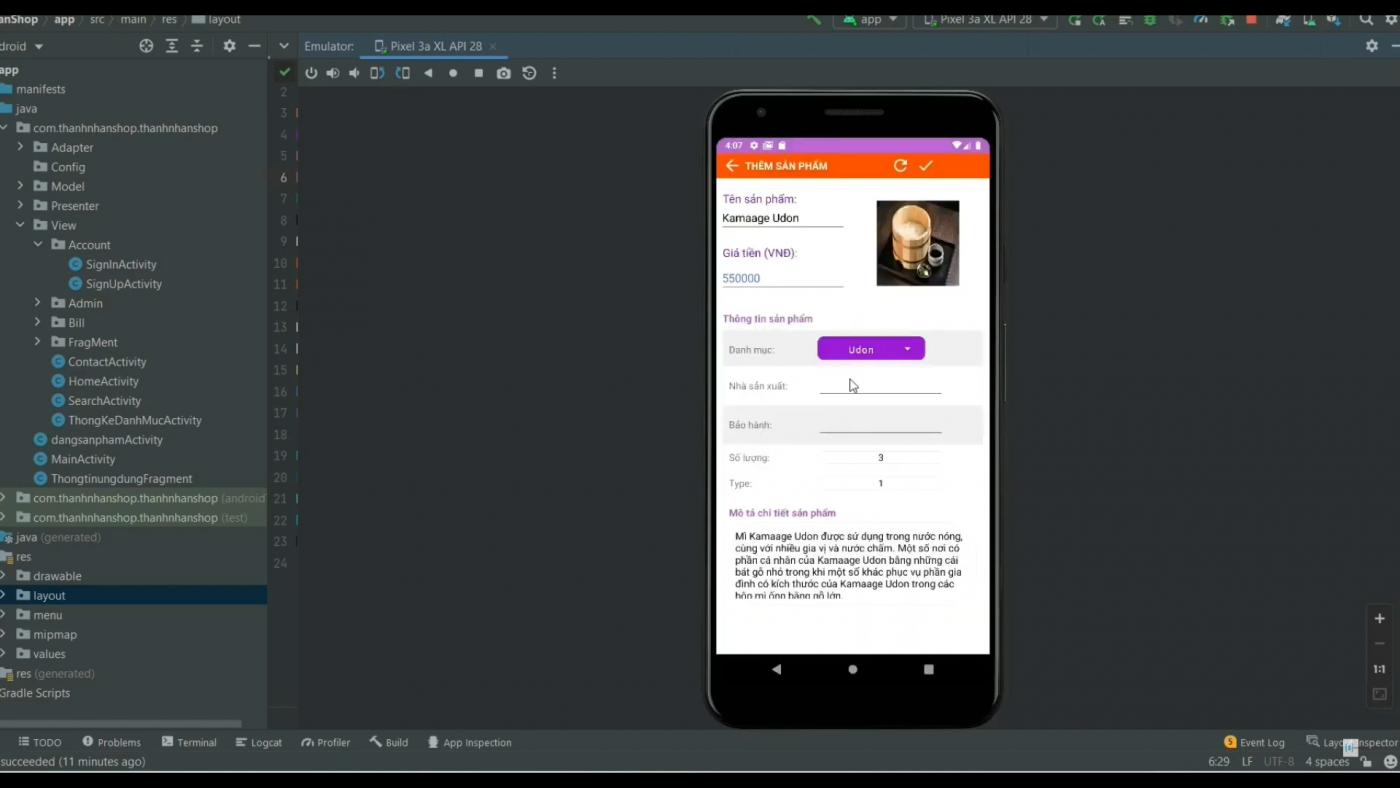
Task: Open snapshots icon in emulator toolbar
Action: pos(529,73)
